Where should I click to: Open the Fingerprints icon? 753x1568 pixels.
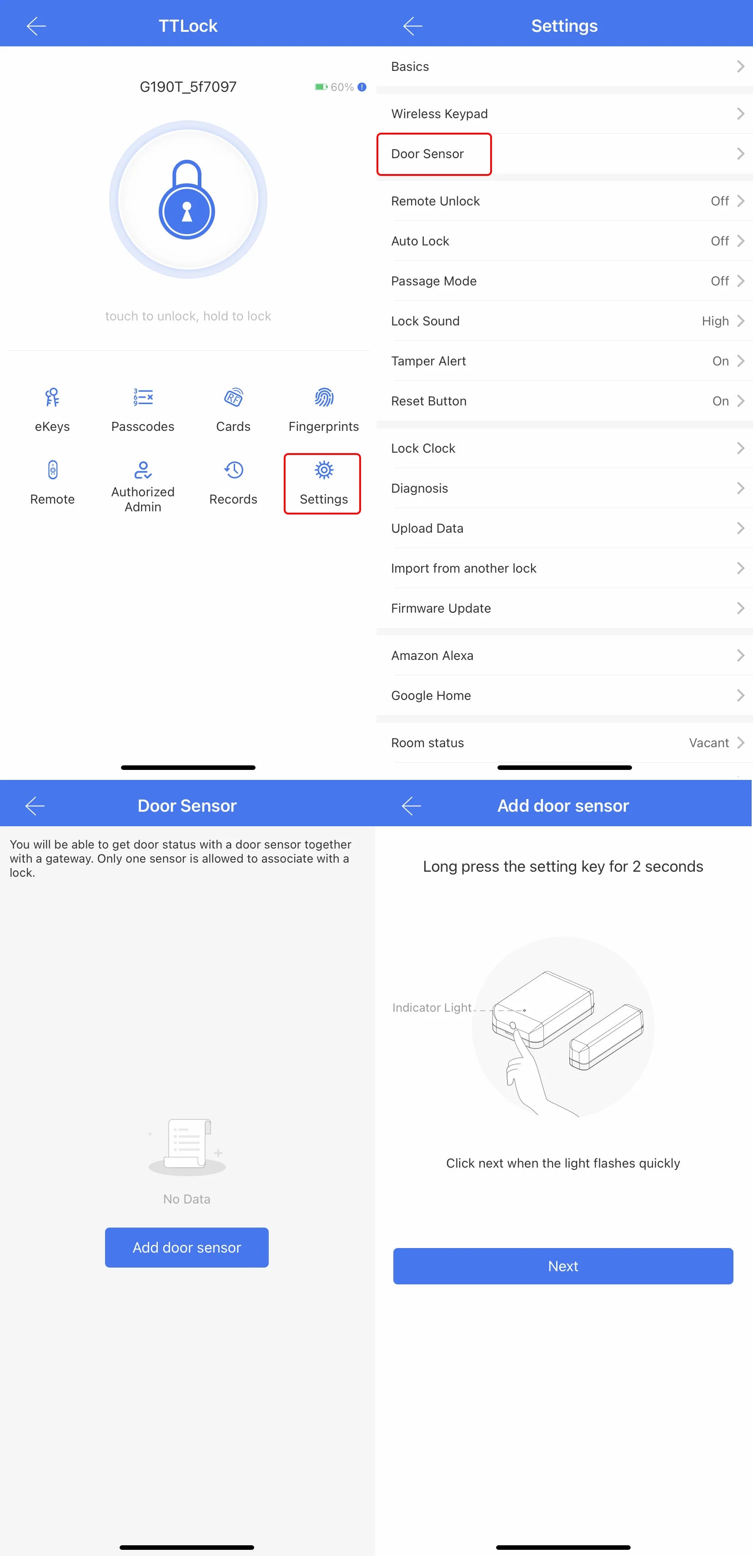coord(323,398)
